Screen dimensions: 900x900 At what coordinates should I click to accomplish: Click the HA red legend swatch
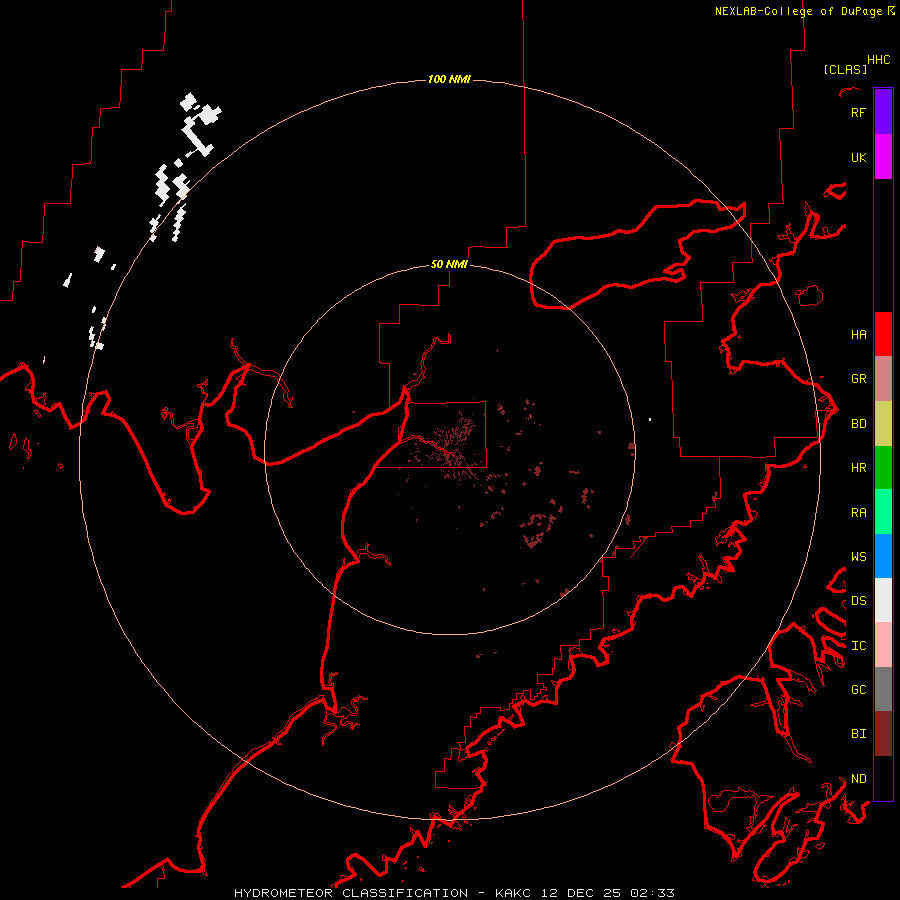(x=883, y=334)
